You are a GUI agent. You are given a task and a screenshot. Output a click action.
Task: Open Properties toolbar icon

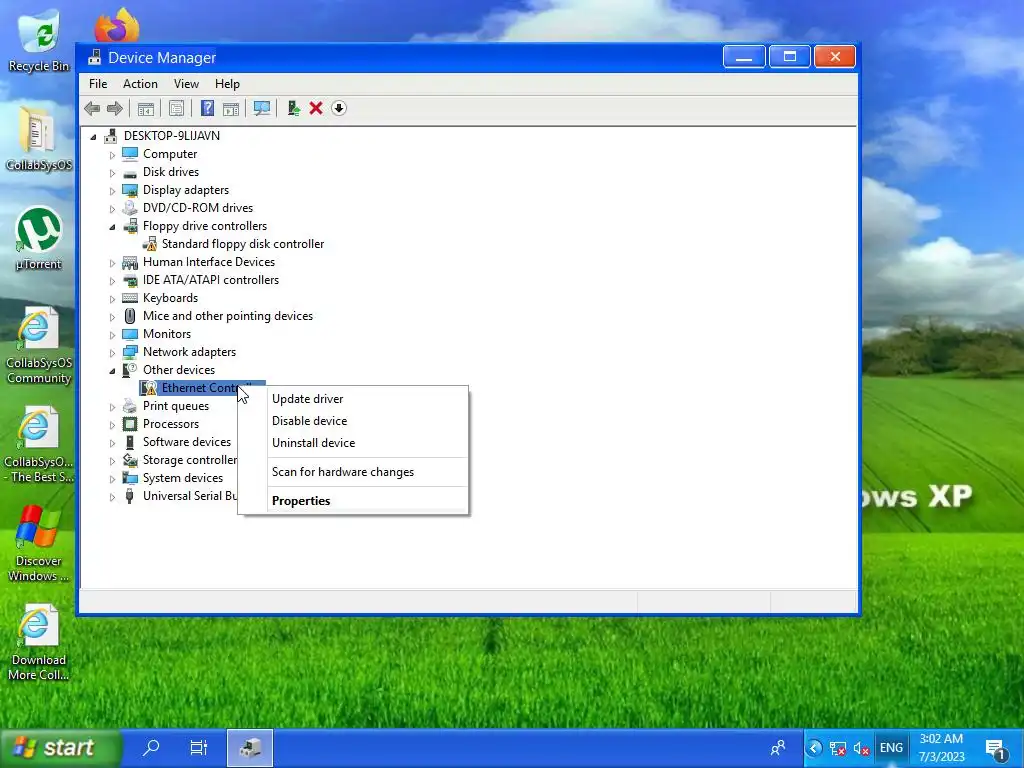[176, 108]
